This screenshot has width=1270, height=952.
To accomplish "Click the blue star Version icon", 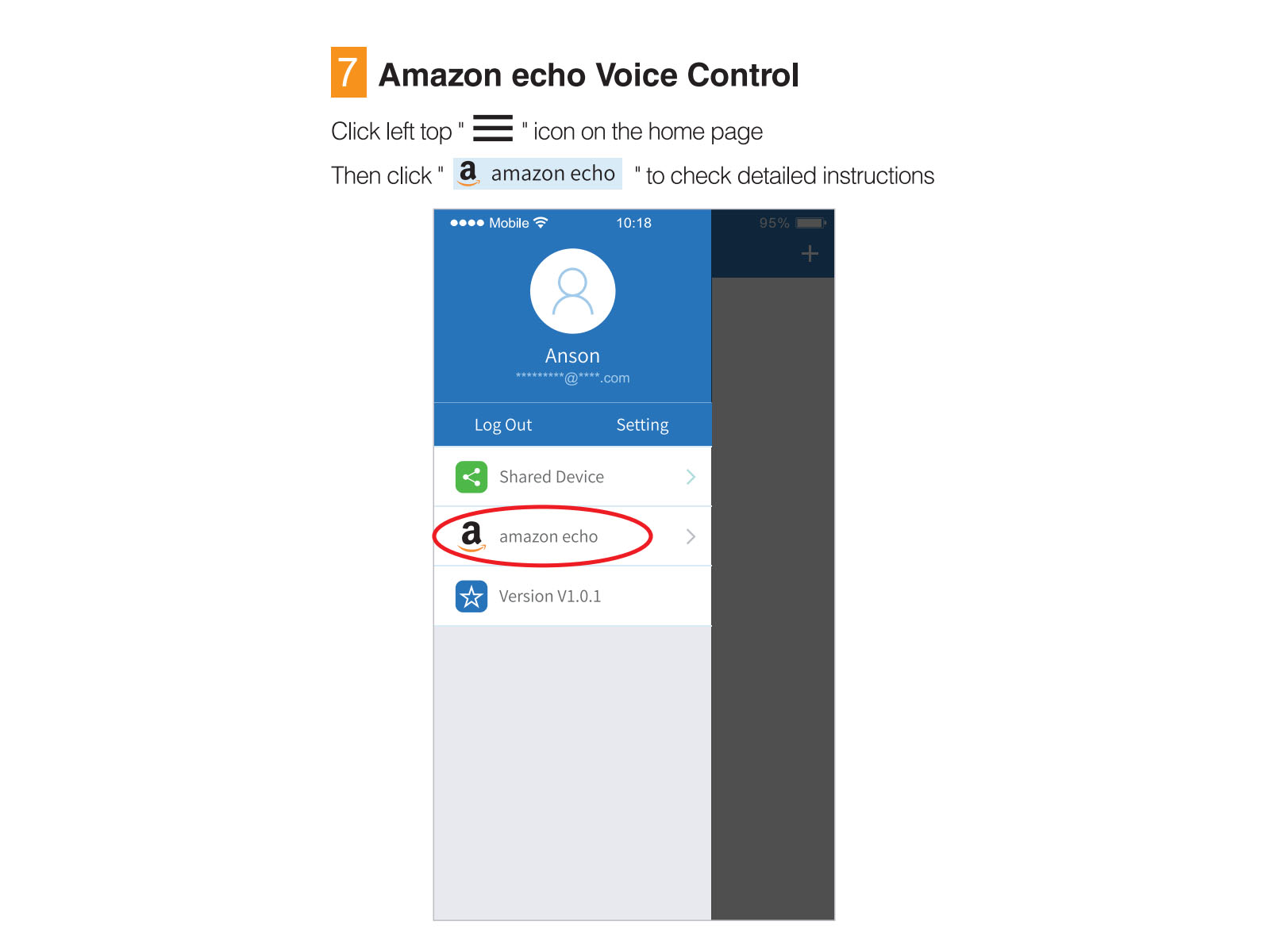I will tap(471, 596).
